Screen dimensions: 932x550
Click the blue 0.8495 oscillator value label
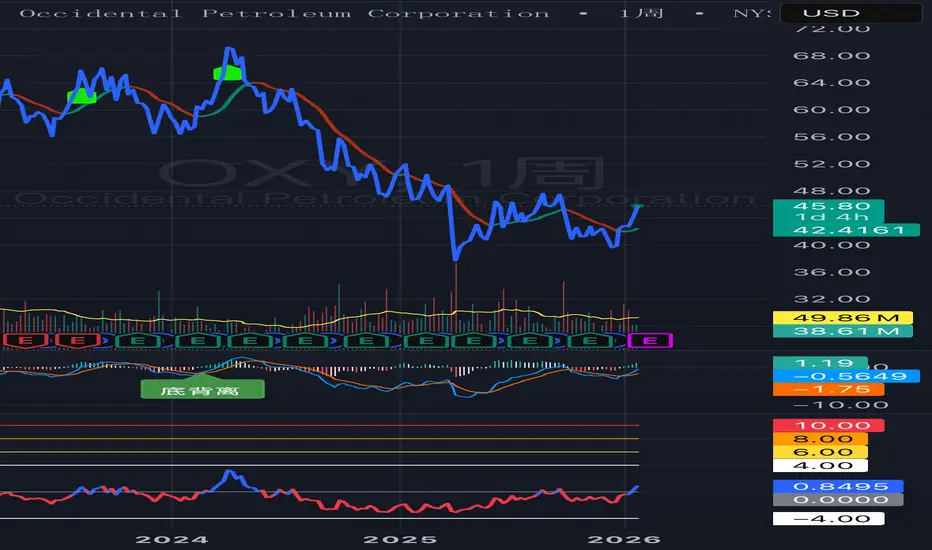[838, 486]
